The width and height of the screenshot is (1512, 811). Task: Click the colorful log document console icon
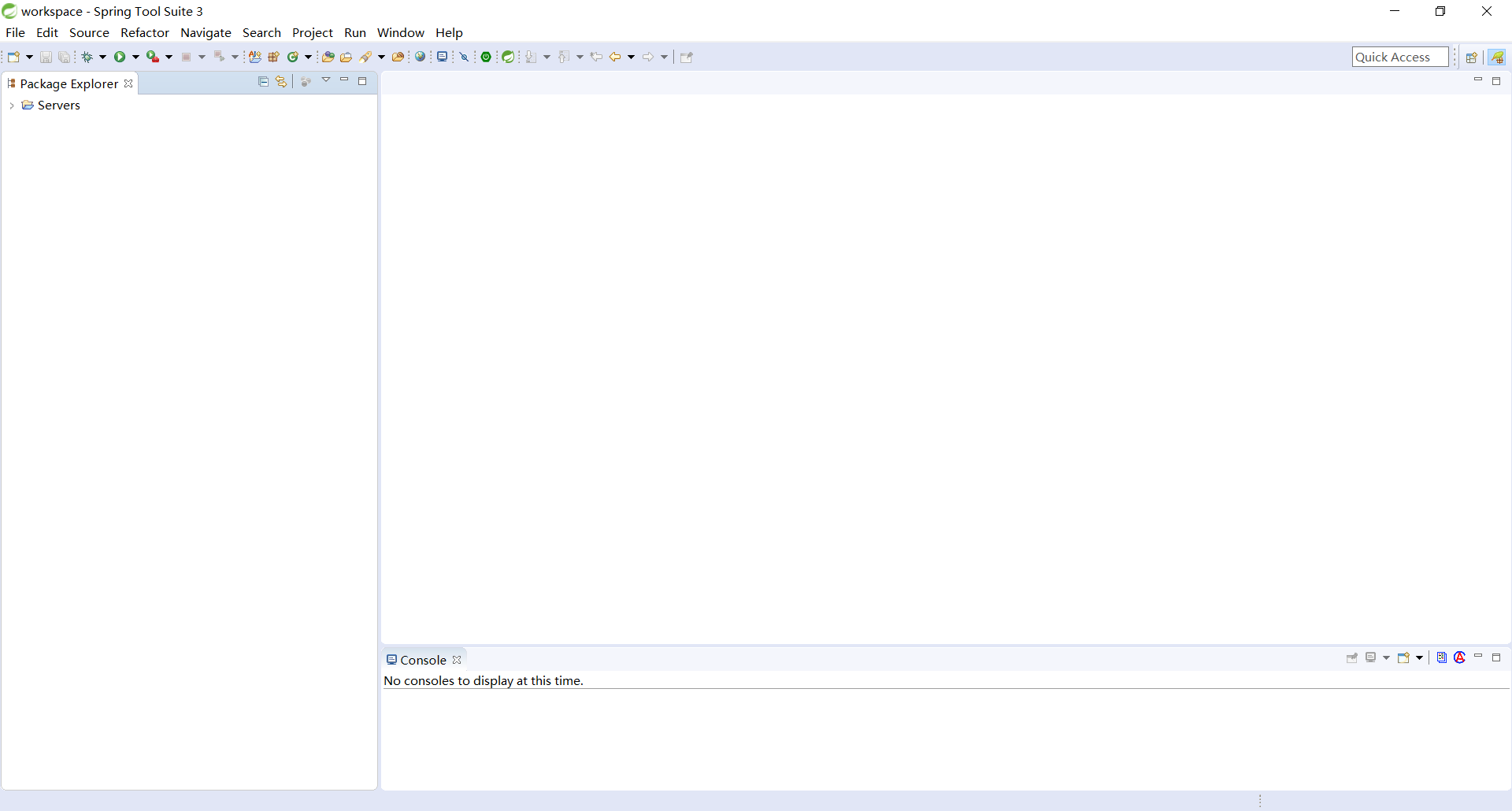click(x=1442, y=657)
